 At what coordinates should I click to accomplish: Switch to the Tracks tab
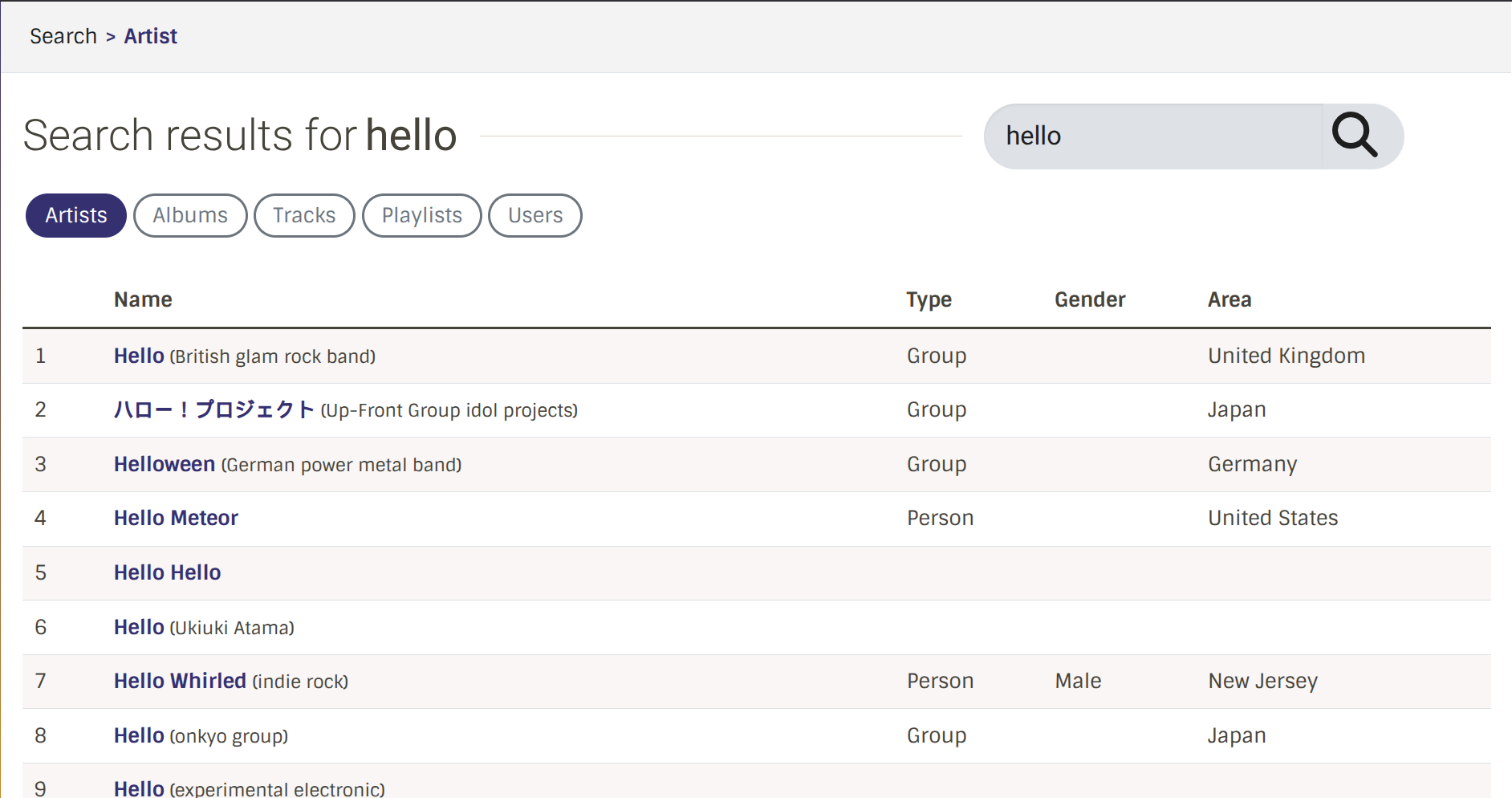304,215
